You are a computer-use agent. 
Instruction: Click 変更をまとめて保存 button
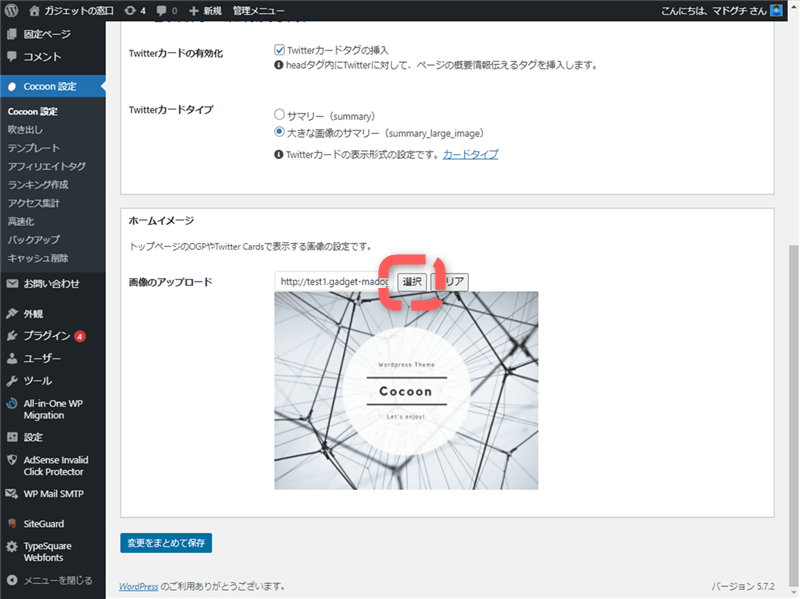(x=166, y=543)
